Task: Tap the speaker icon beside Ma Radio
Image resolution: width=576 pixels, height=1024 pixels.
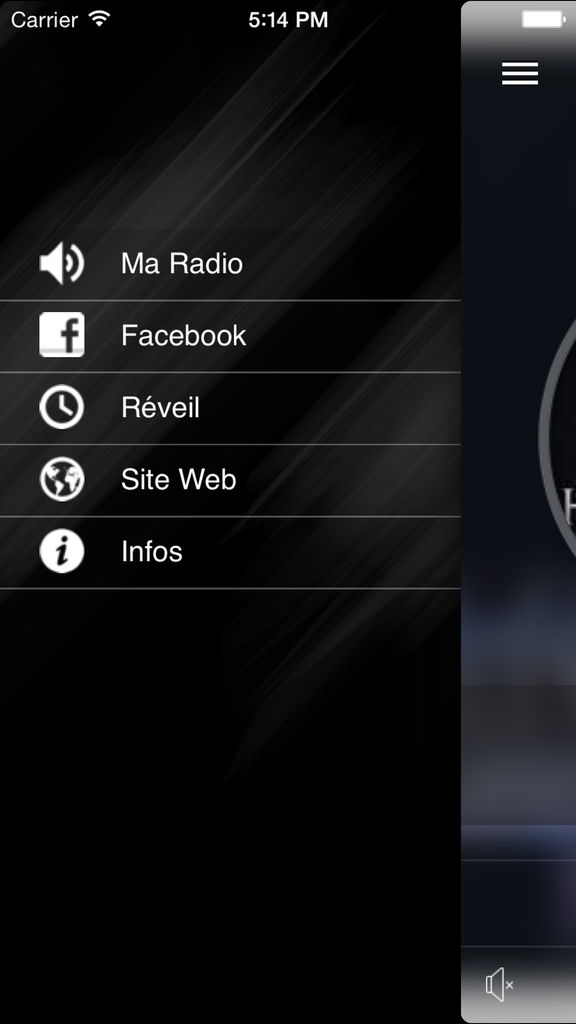Action: pyautogui.click(x=61, y=263)
